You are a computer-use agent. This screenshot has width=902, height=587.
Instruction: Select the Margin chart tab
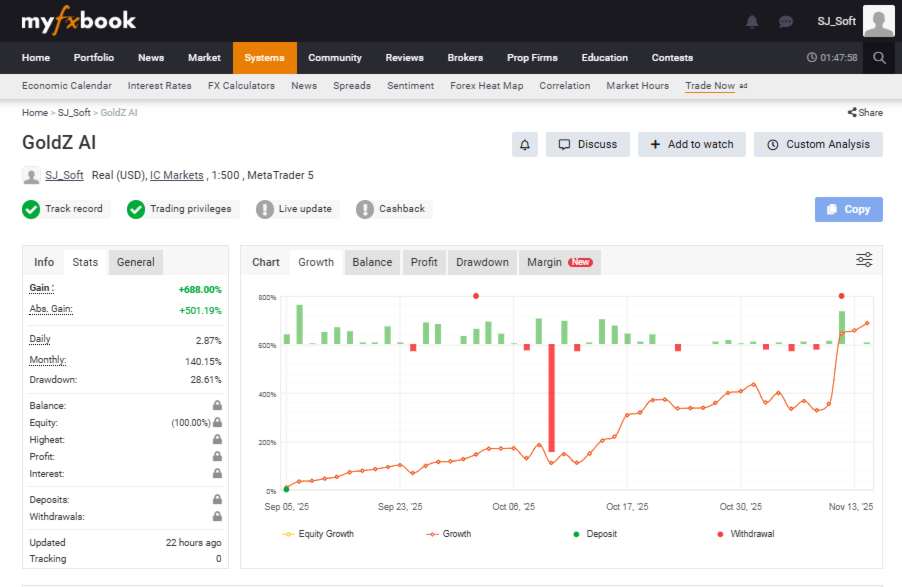(x=560, y=262)
